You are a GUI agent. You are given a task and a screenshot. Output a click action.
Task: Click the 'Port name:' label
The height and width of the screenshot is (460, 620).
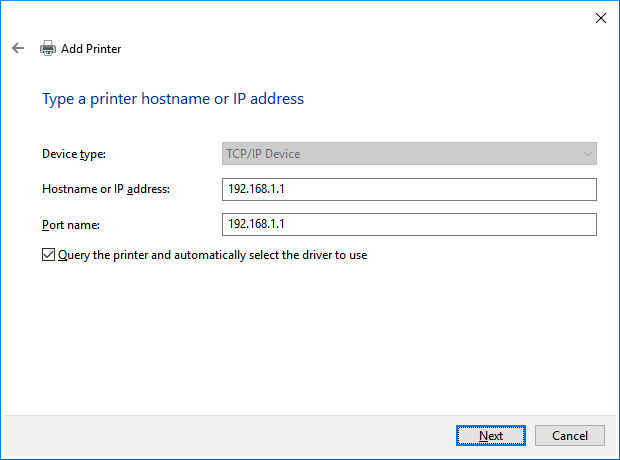pos(71,224)
